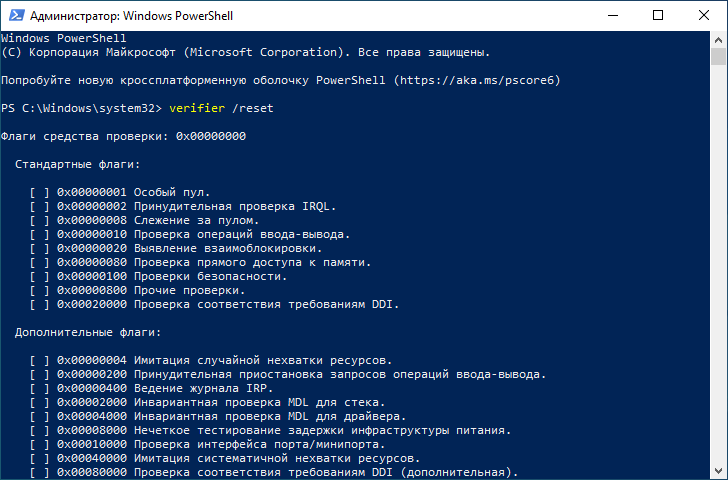The image size is (728, 480).
Task: Click the bracket box for Слежение за пулом
Action: pos(39,220)
